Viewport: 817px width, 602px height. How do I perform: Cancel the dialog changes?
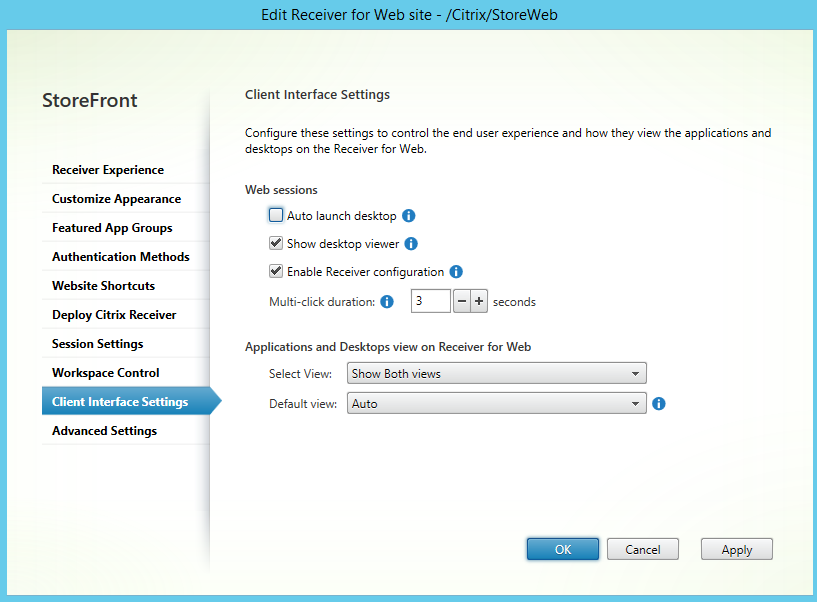click(x=643, y=549)
